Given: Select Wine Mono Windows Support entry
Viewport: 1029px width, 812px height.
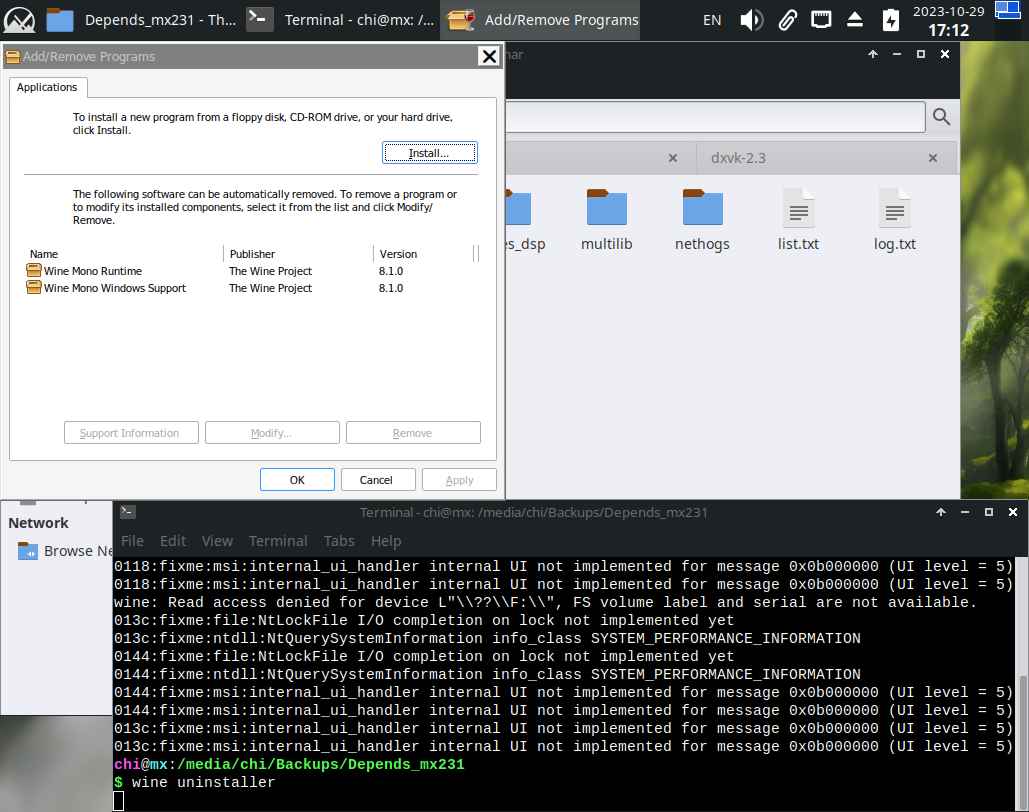Looking at the screenshot, I should [114, 288].
